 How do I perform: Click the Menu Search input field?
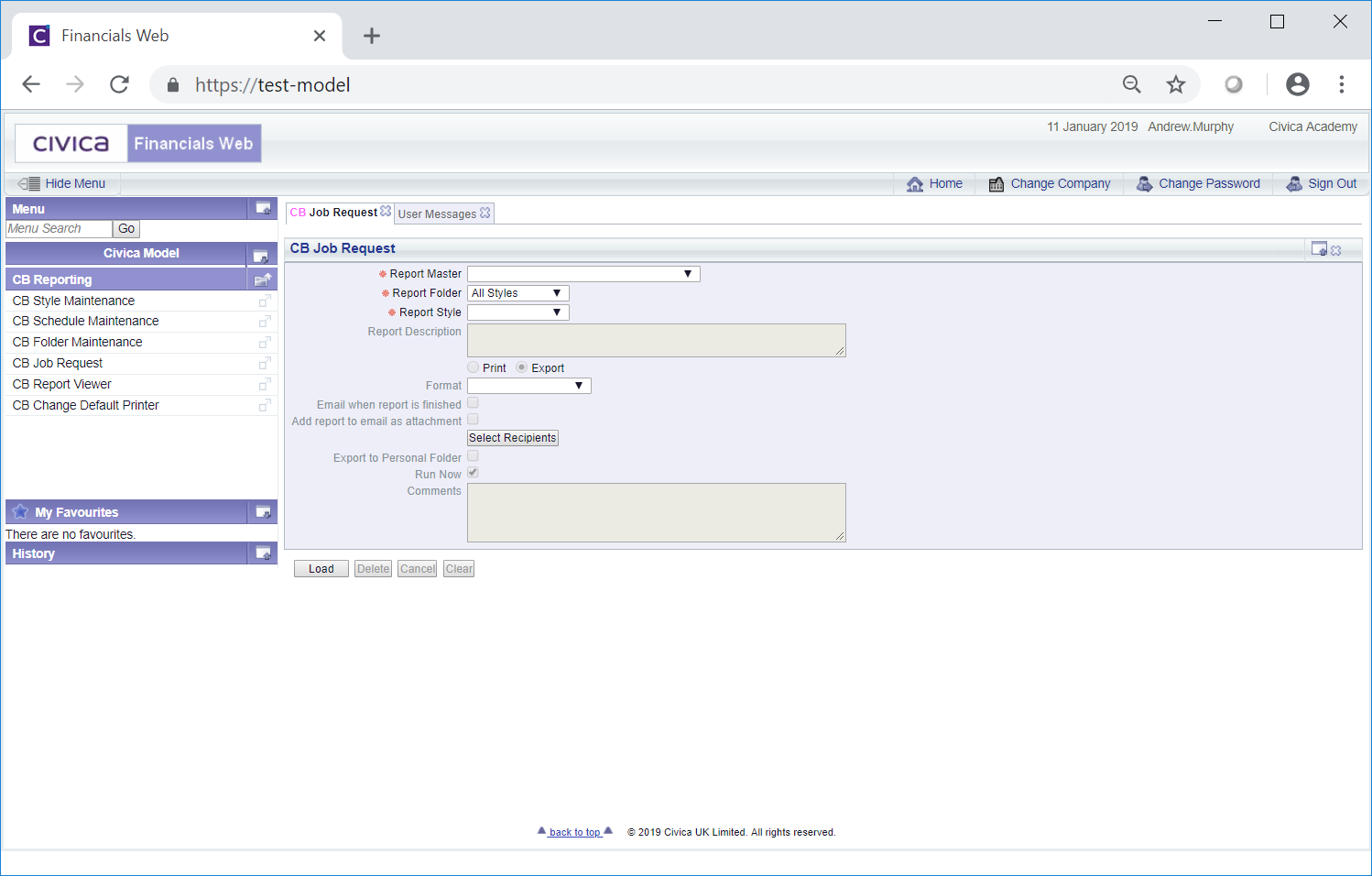(59, 229)
